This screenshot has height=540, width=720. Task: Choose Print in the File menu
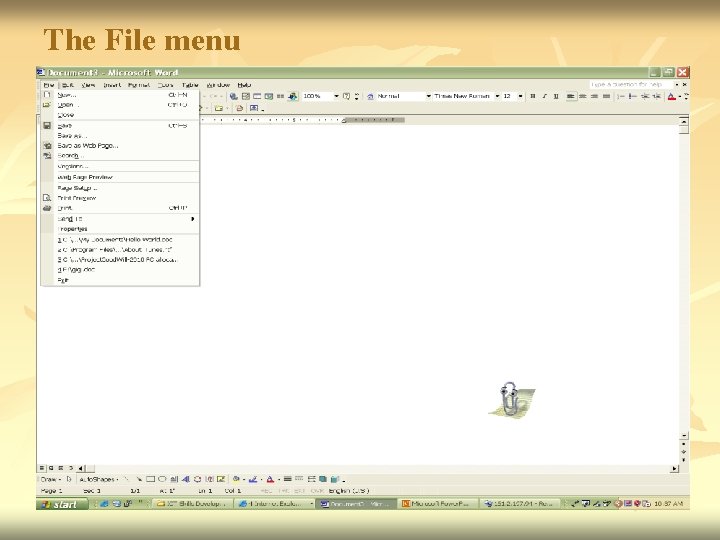(x=120, y=208)
